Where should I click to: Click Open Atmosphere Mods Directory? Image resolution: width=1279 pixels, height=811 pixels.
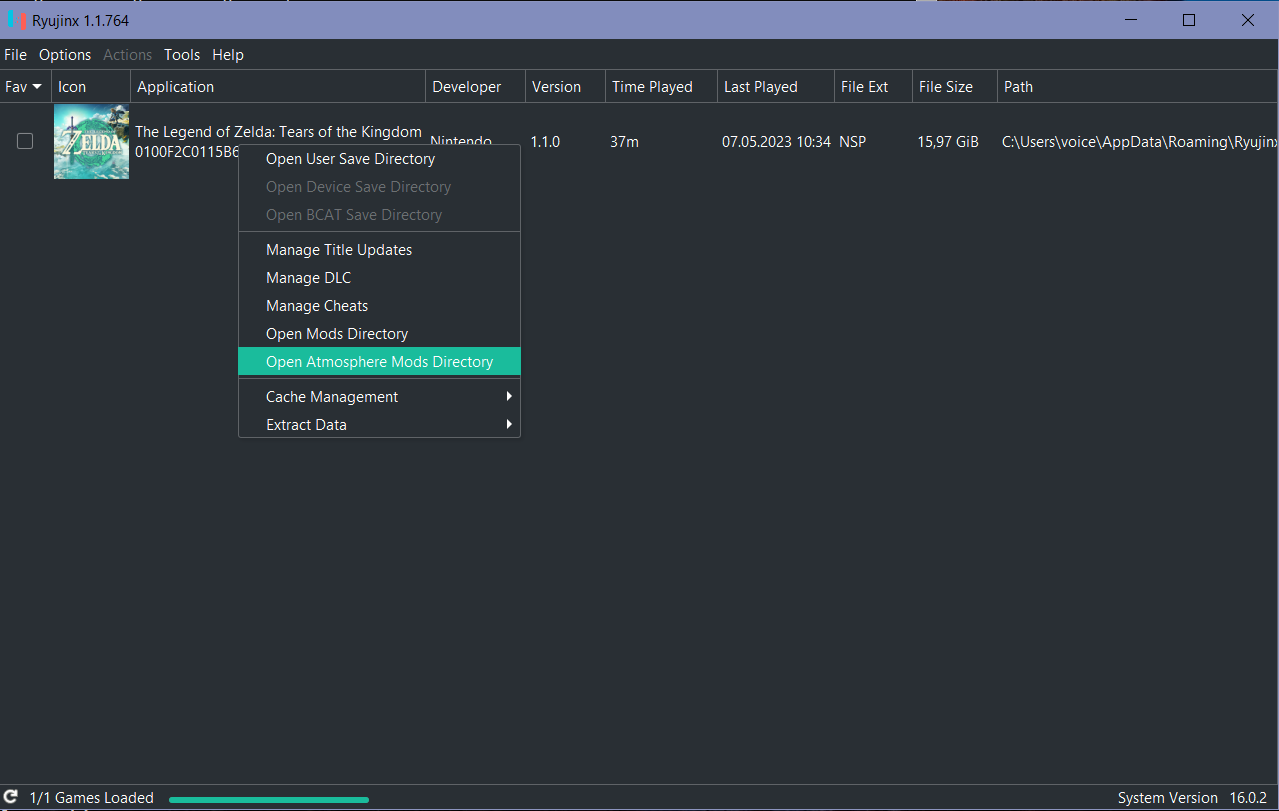[x=379, y=362]
